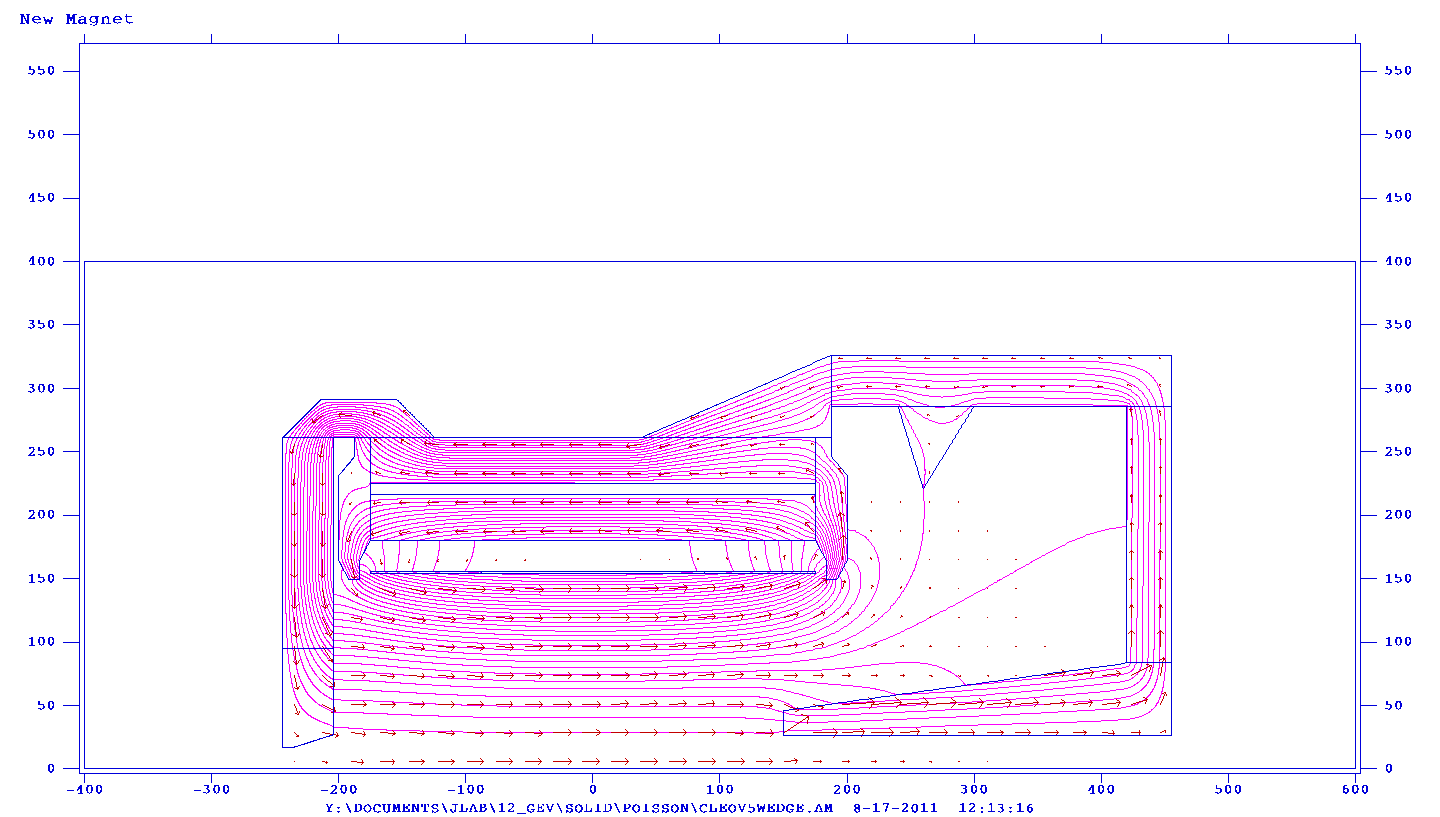Select x-axis label 0 below the plot
Viewport: 1440px width, 817px height.
[x=593, y=789]
